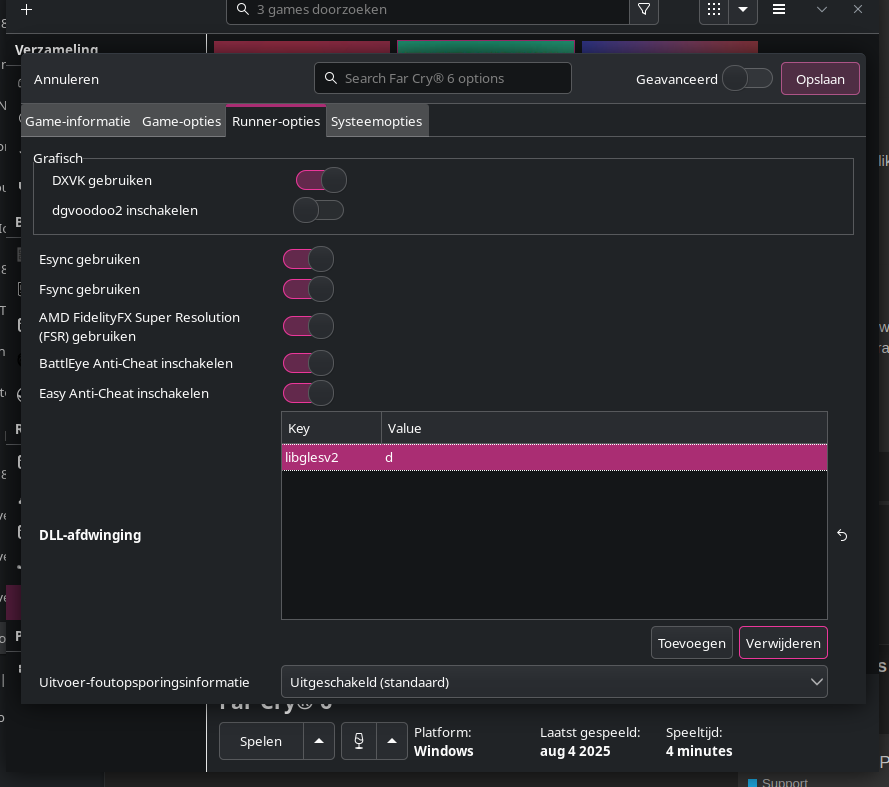Reset DLL-afdwinging with the undo arrow
The width and height of the screenshot is (889, 787).
(842, 535)
